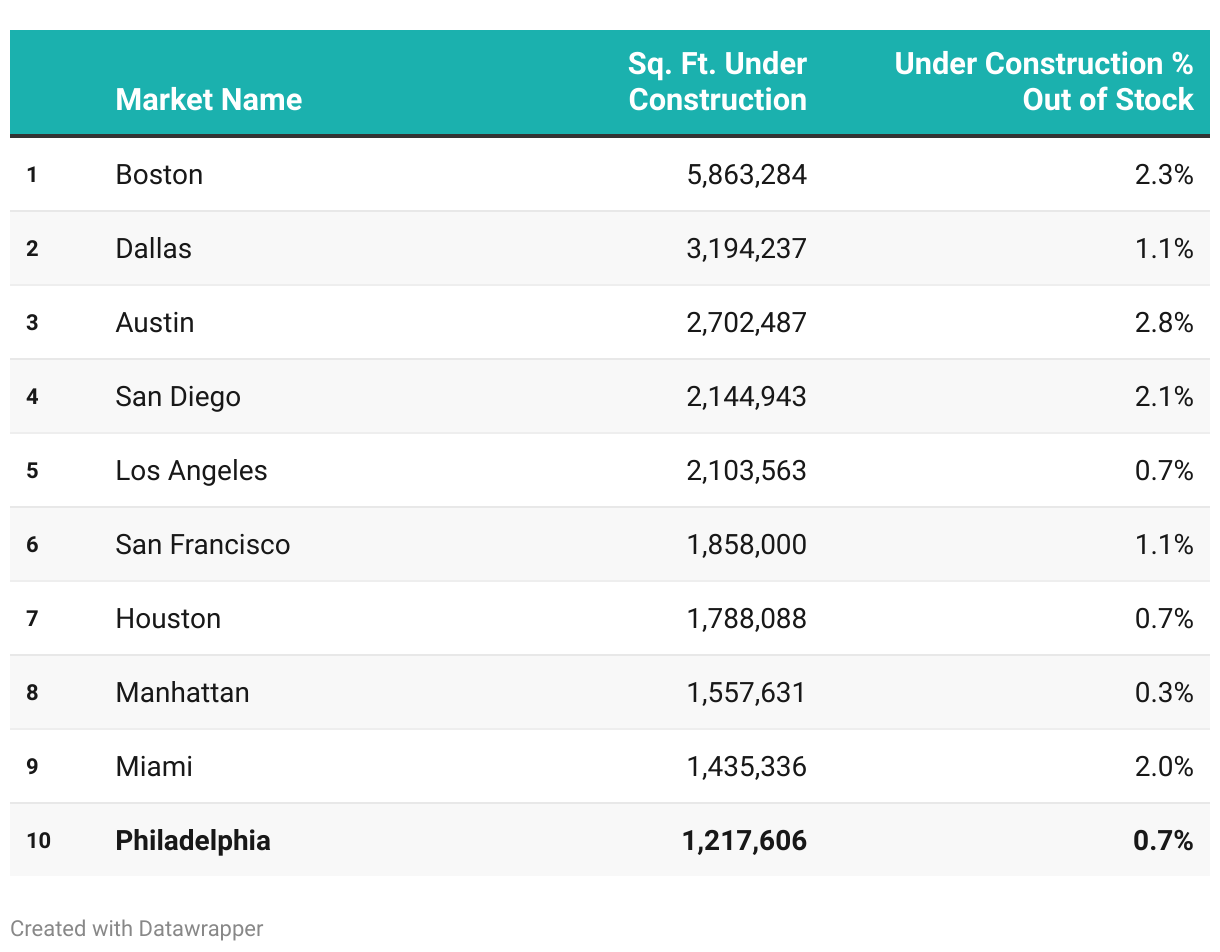Click Manhattan's 0.3% percentage cell
1220x952 pixels.
(1164, 693)
